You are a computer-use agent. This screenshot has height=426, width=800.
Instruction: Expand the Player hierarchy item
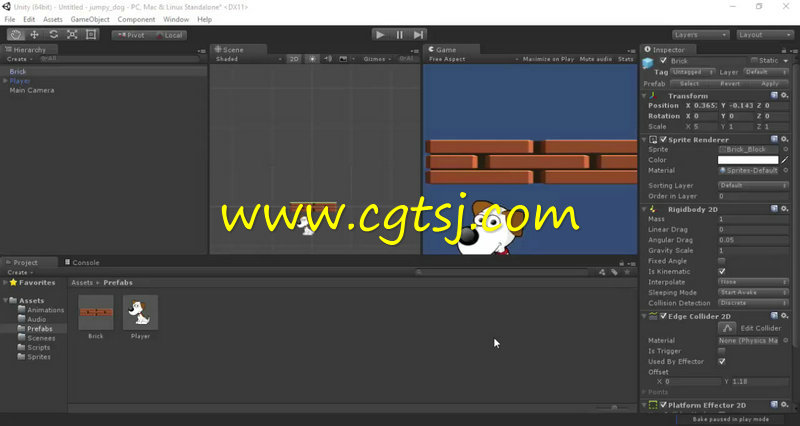pos(6,81)
